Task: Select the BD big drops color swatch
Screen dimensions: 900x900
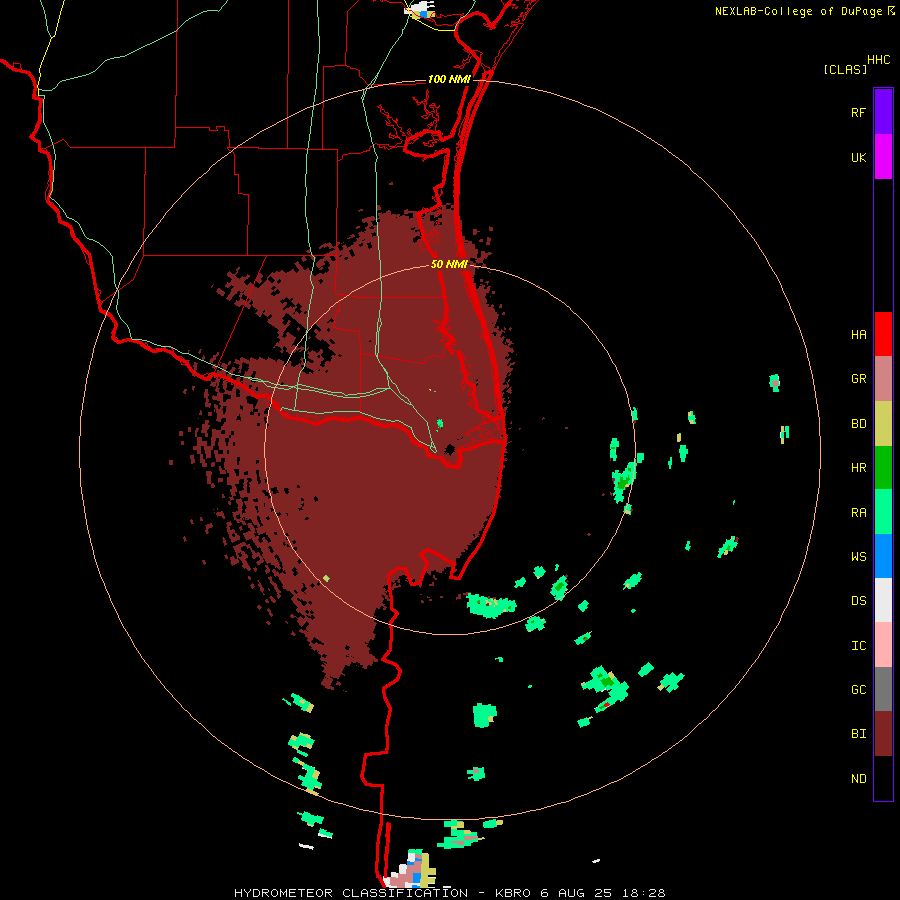Action: pos(883,424)
